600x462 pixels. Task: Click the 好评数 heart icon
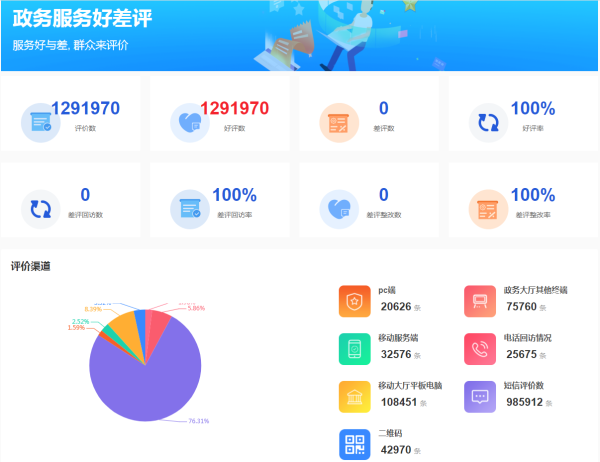[189, 123]
